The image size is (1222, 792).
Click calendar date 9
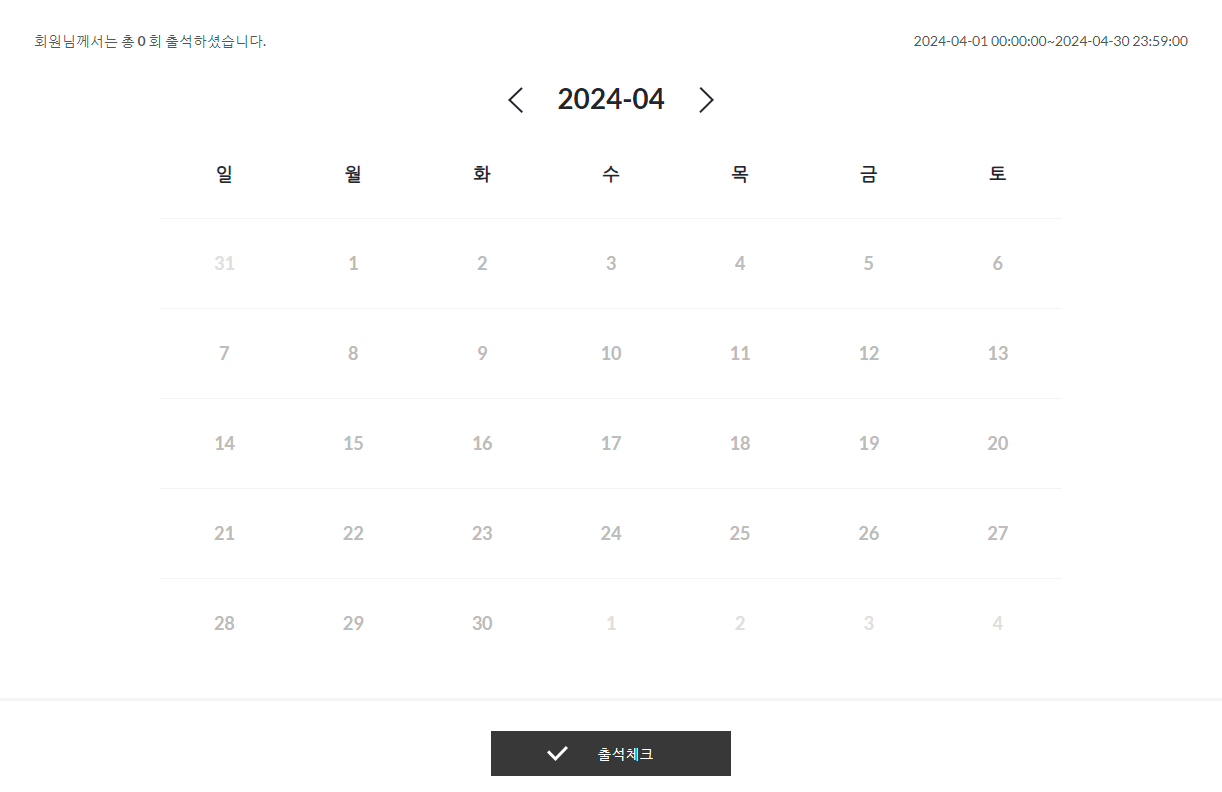482,354
